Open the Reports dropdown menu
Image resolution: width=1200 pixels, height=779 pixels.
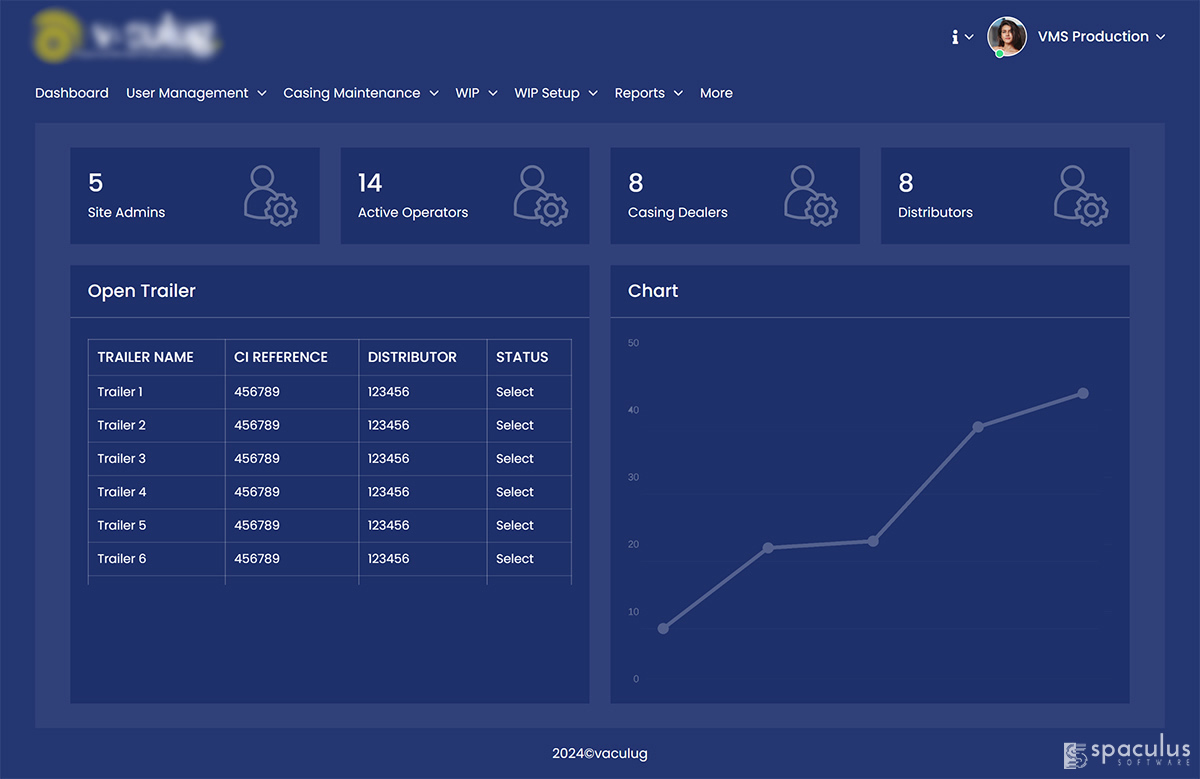648,93
